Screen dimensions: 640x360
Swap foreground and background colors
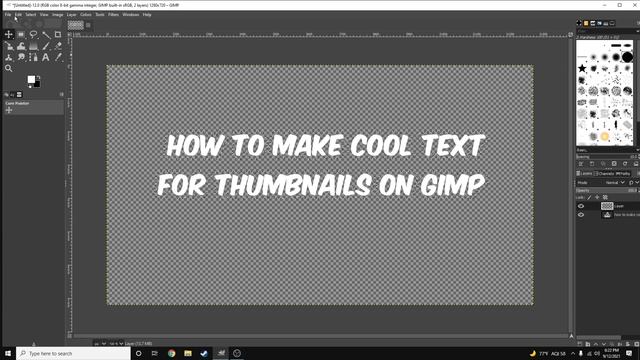coord(38,77)
